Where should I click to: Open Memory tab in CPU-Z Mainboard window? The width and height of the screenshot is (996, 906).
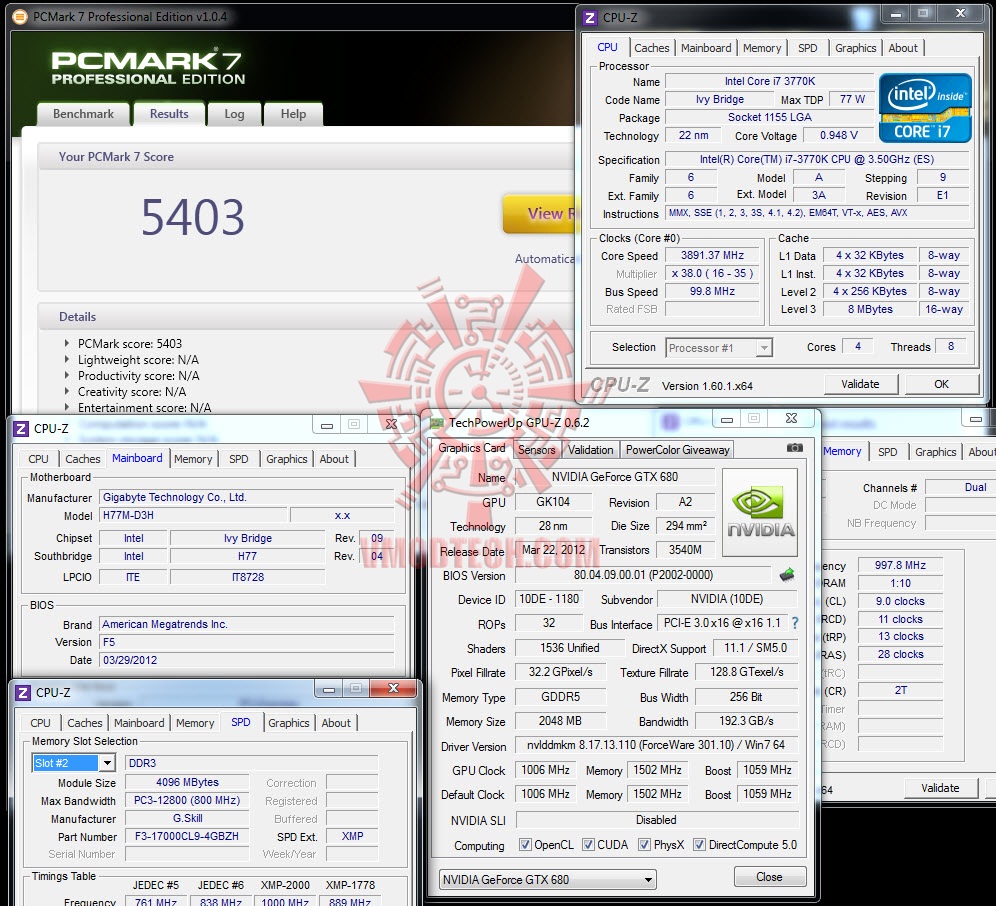tap(193, 459)
